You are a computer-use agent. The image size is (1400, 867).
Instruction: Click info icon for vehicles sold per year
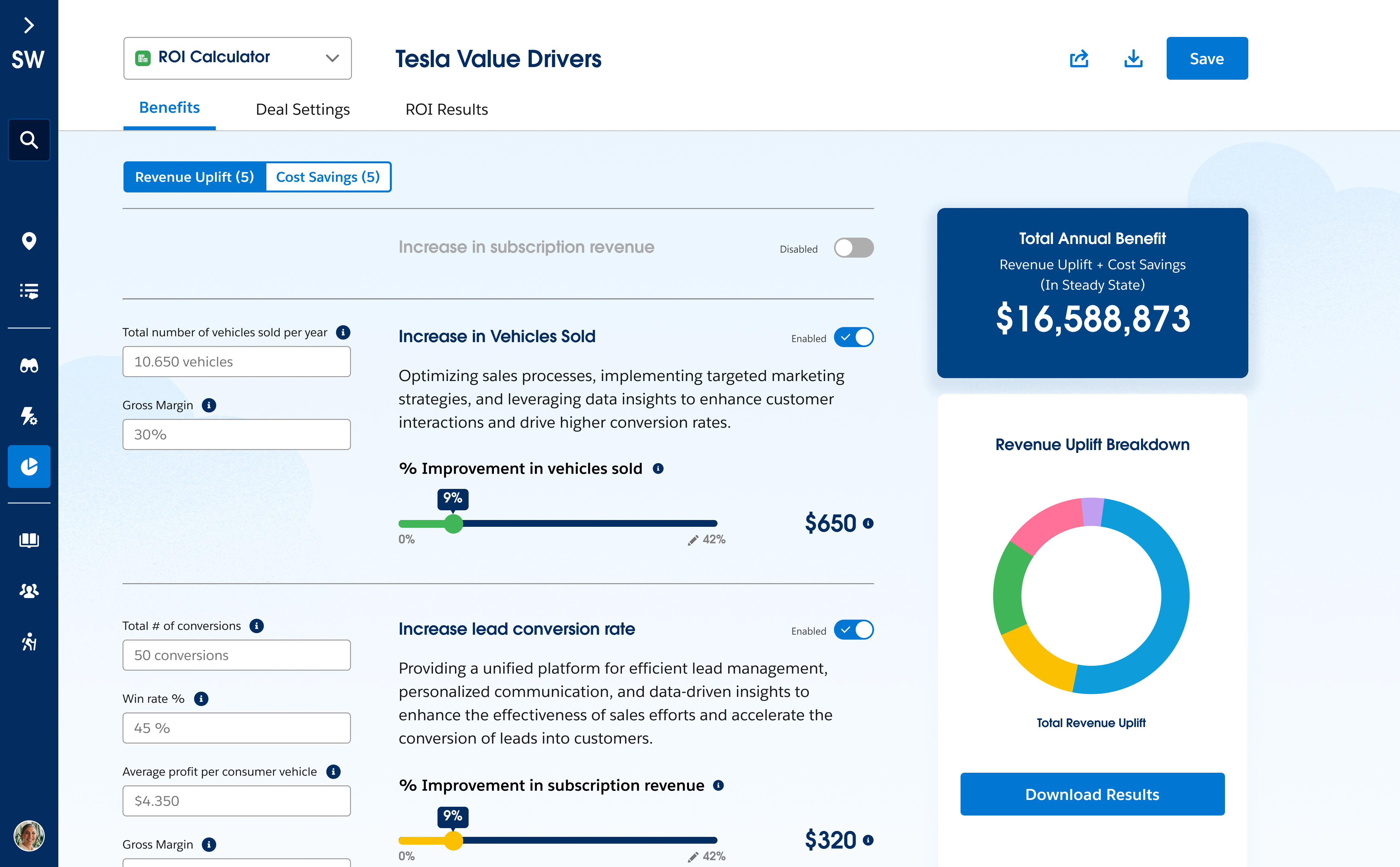click(343, 332)
